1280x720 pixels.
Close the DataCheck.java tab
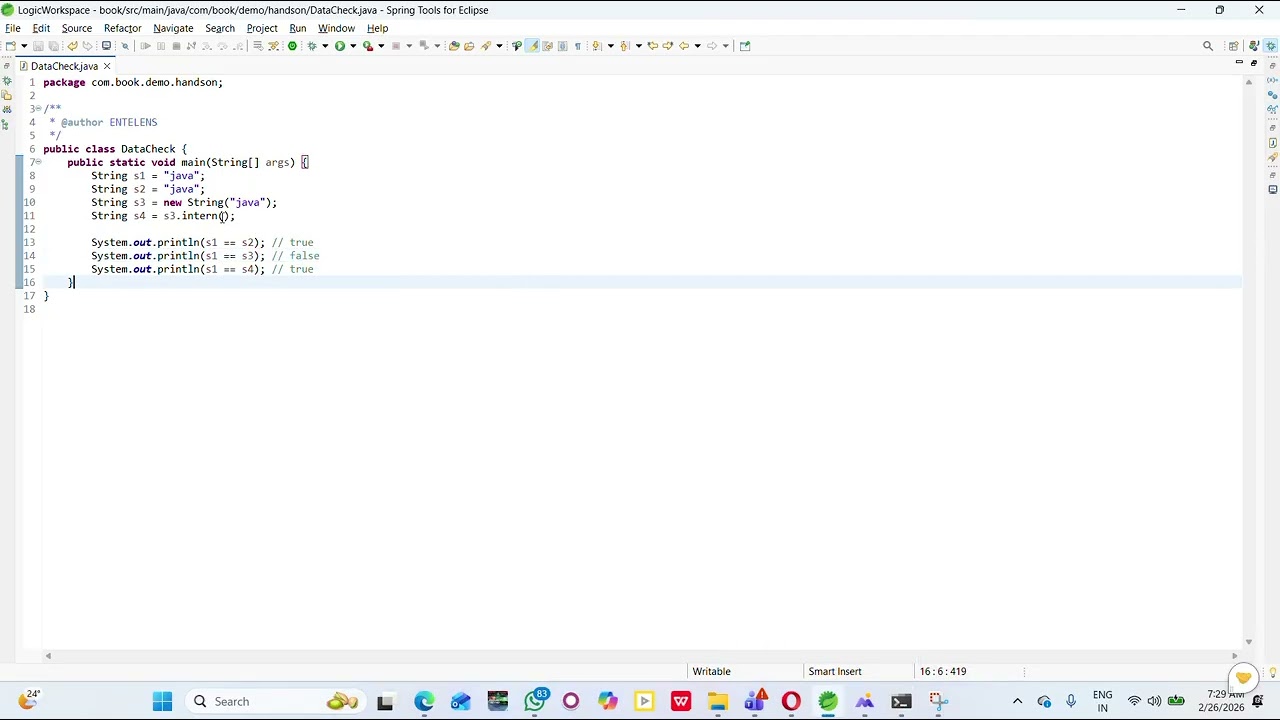point(107,66)
